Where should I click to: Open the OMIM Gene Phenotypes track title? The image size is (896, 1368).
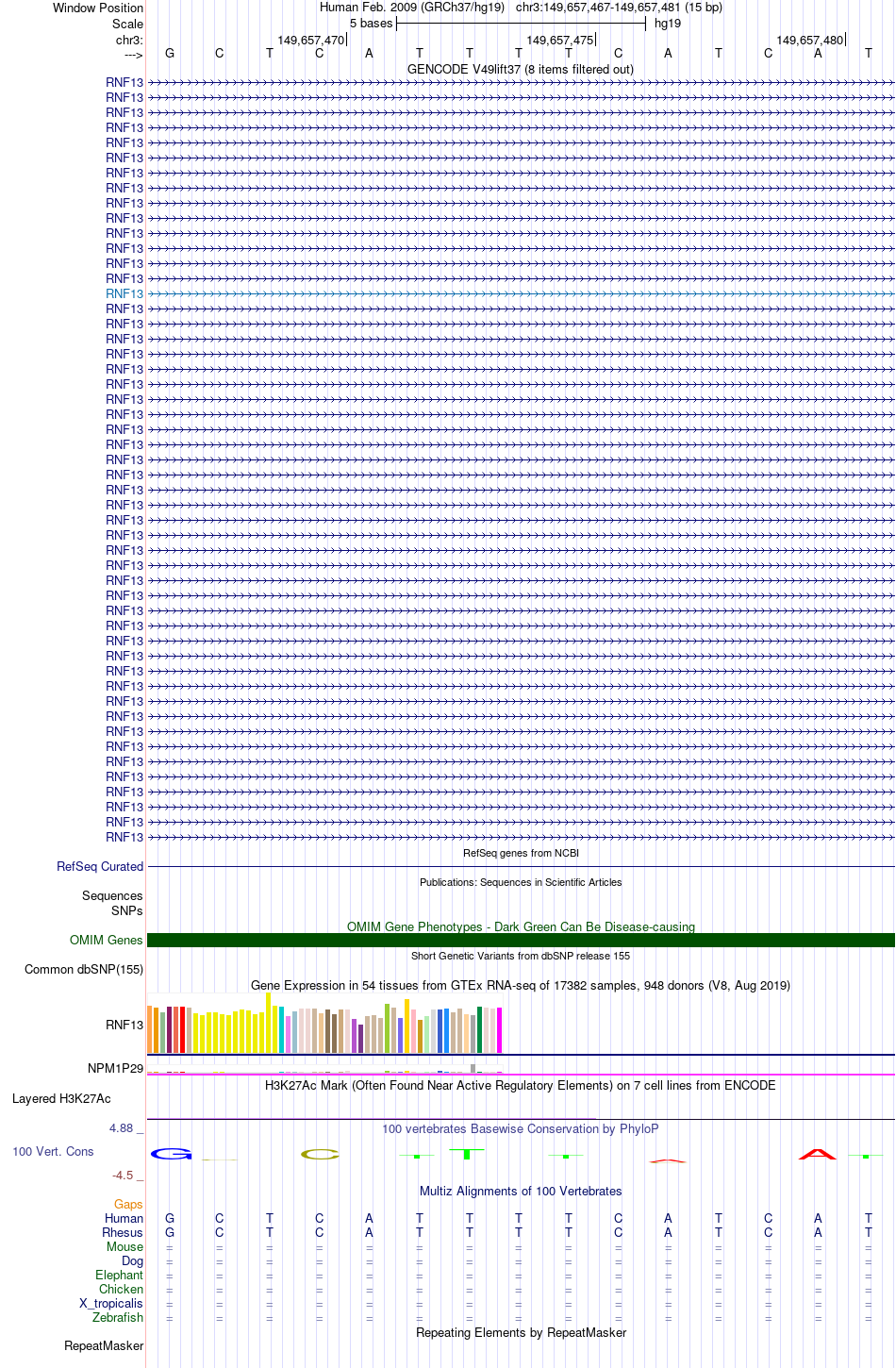click(521, 926)
